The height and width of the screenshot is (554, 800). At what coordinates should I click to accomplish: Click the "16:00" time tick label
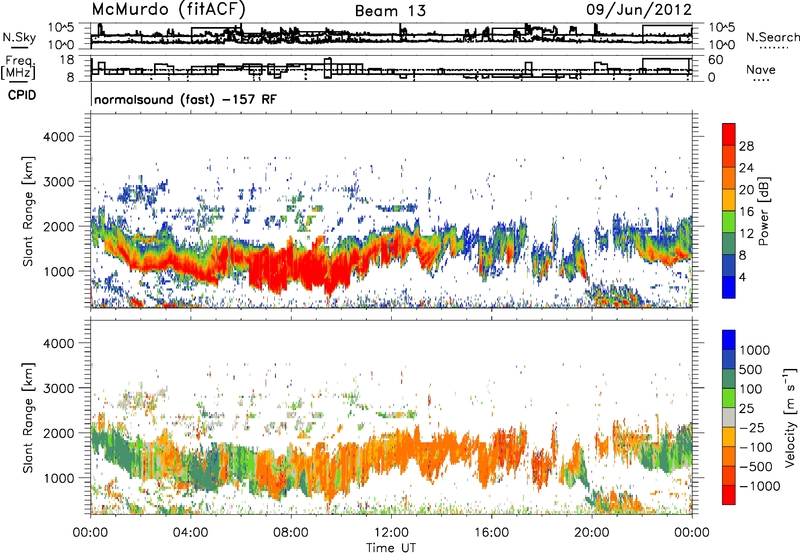[x=491, y=533]
